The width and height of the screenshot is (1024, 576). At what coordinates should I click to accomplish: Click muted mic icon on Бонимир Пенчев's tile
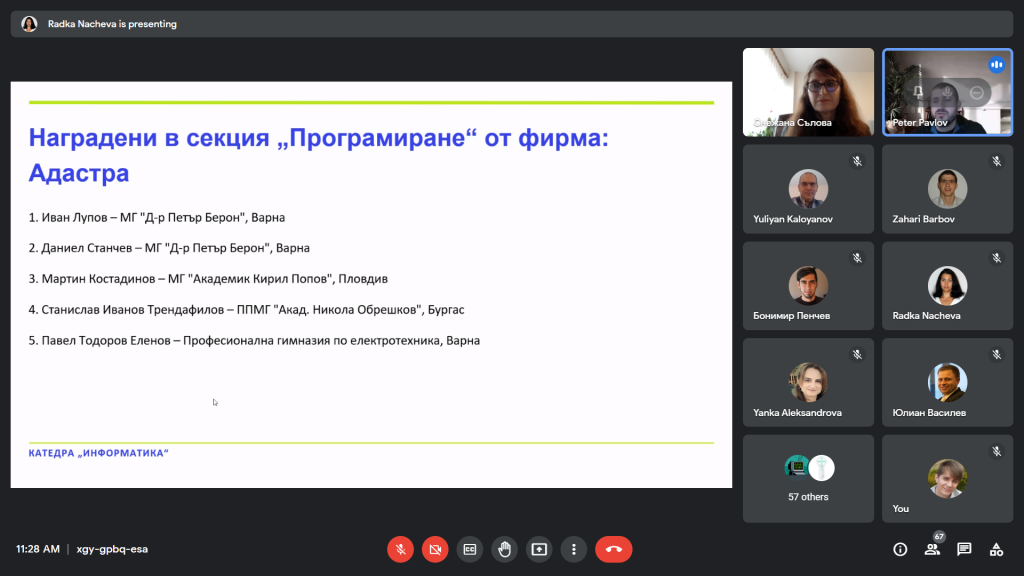pos(857,258)
